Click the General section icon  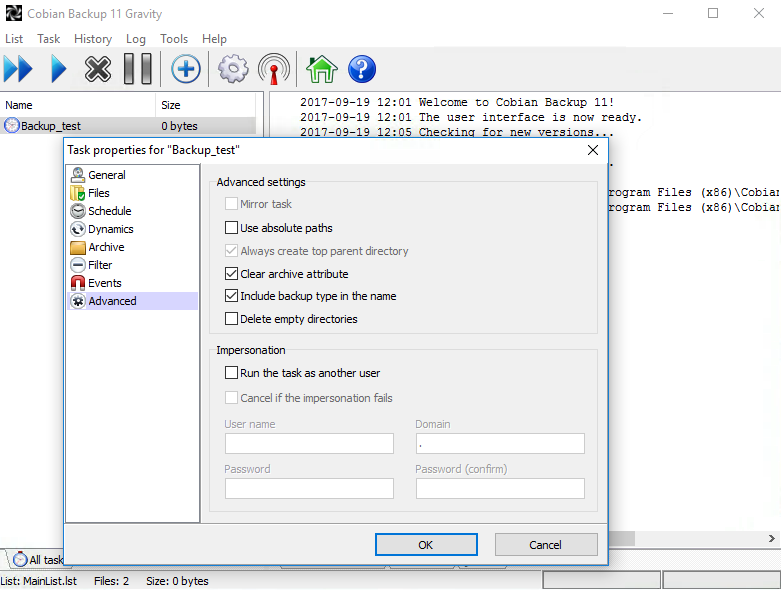point(78,175)
